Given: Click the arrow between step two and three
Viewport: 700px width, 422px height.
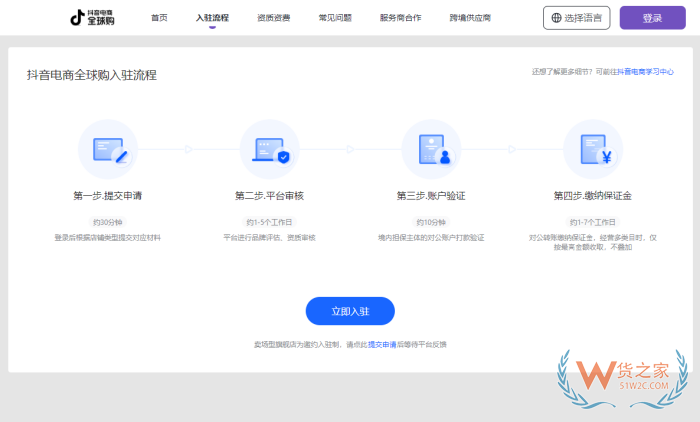Looking at the screenshot, I should 350,149.
